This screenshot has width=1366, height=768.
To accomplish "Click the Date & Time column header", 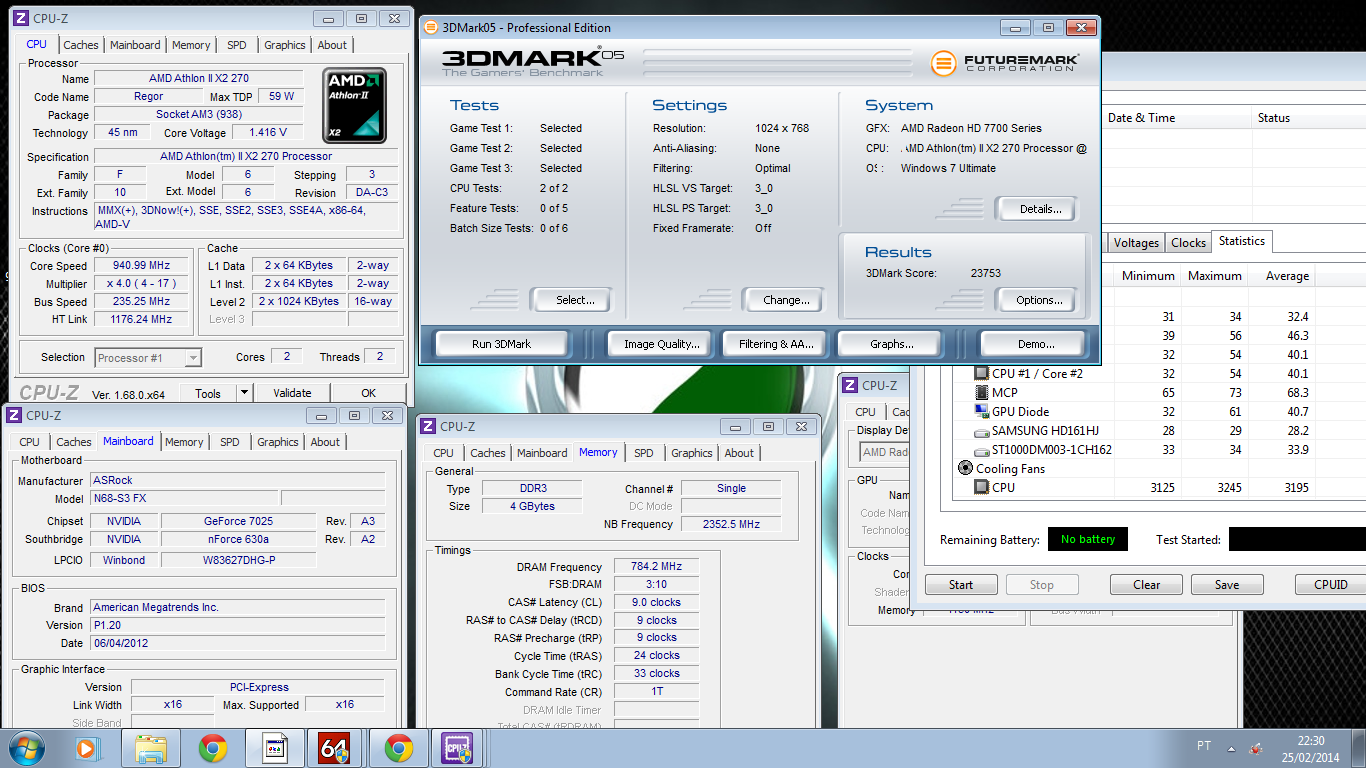I will tap(1176, 118).
